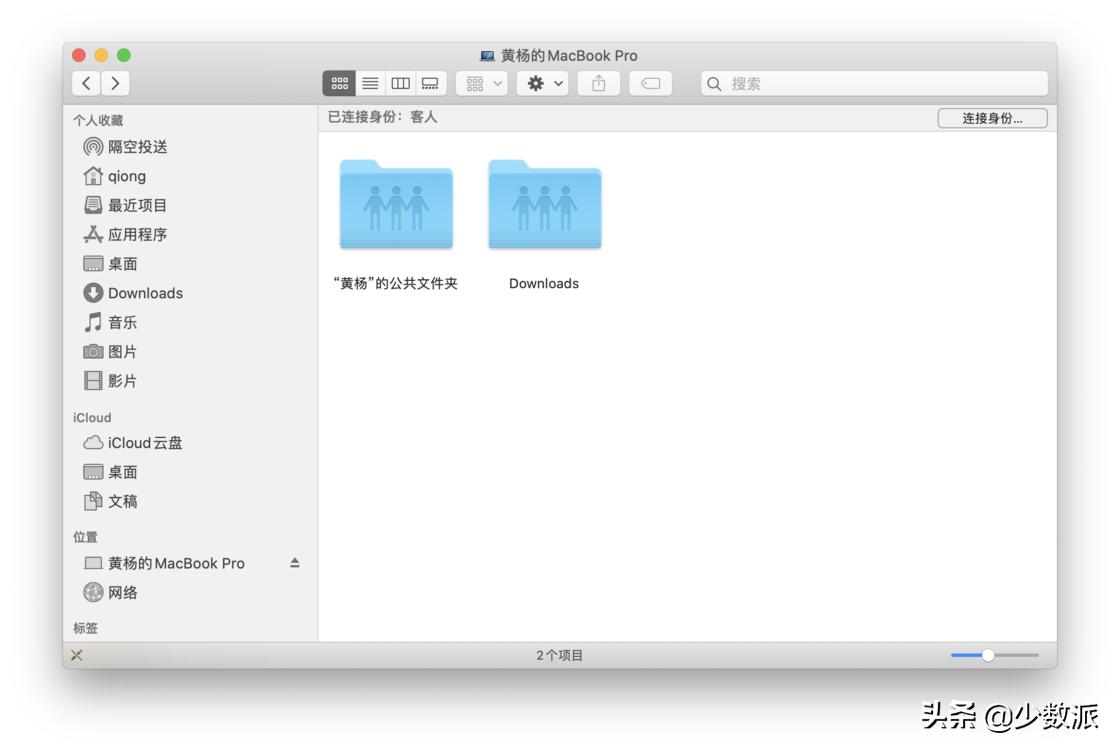Switch to icon view mode

pos(339,84)
